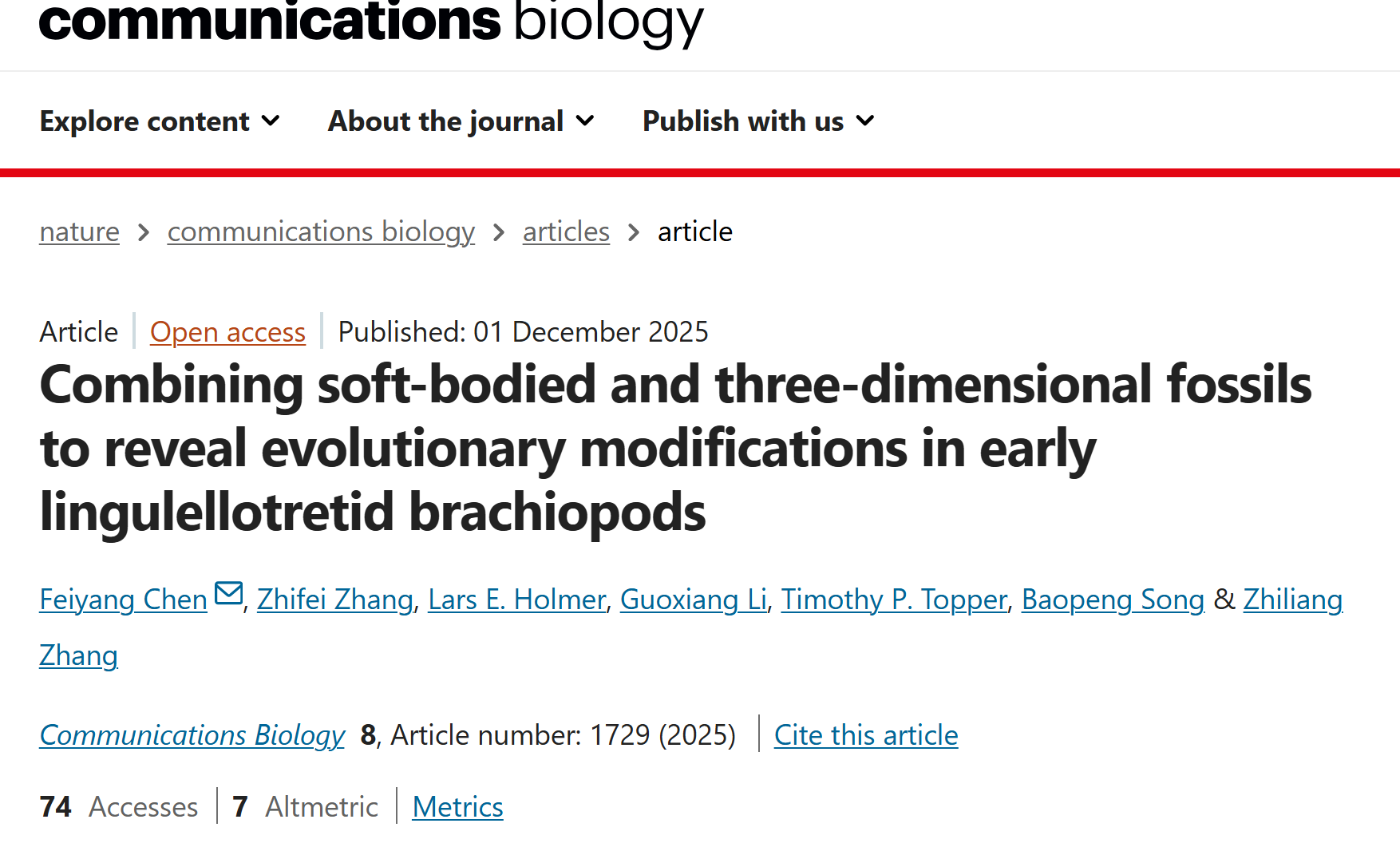Click the italic Communications Biology journal link
The width and height of the screenshot is (1400, 843).
(x=192, y=735)
